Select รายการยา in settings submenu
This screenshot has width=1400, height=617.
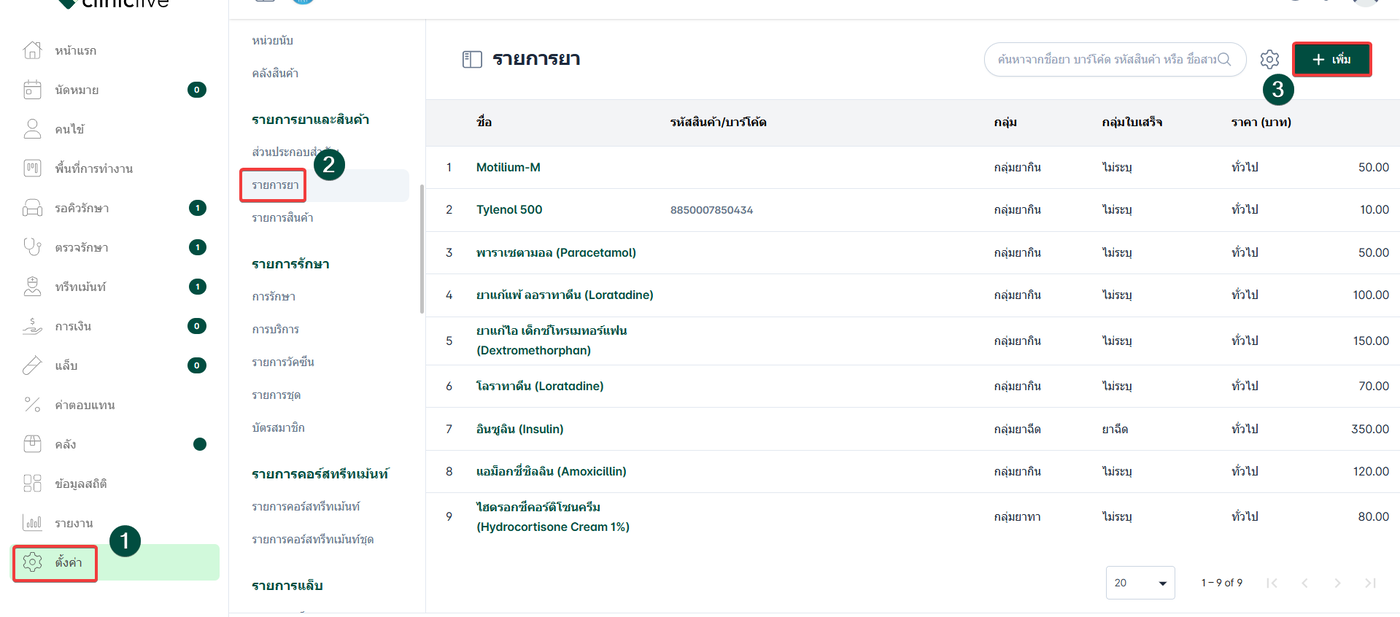(x=275, y=186)
